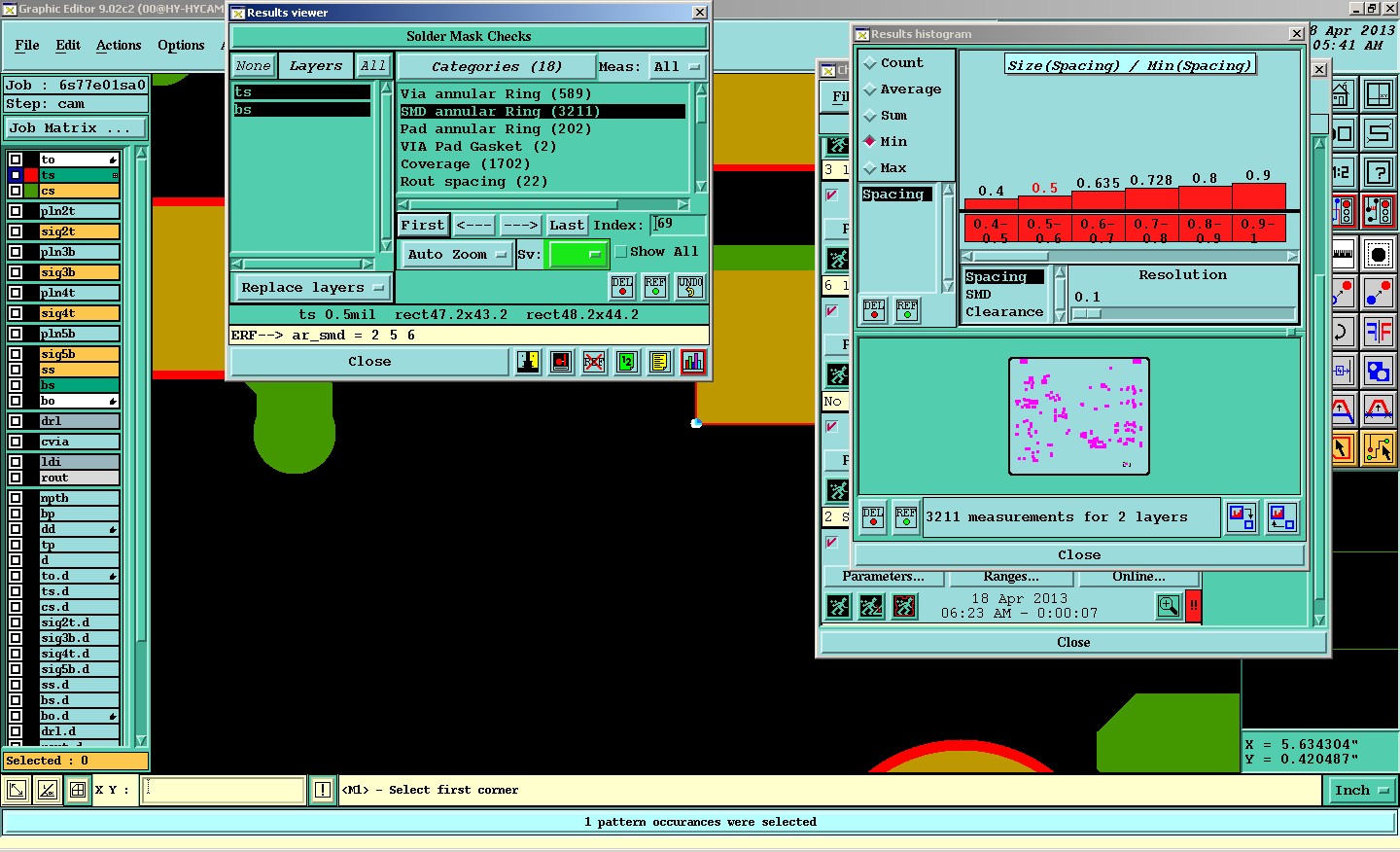
Task: Open the Actions menu
Action: pos(119,46)
